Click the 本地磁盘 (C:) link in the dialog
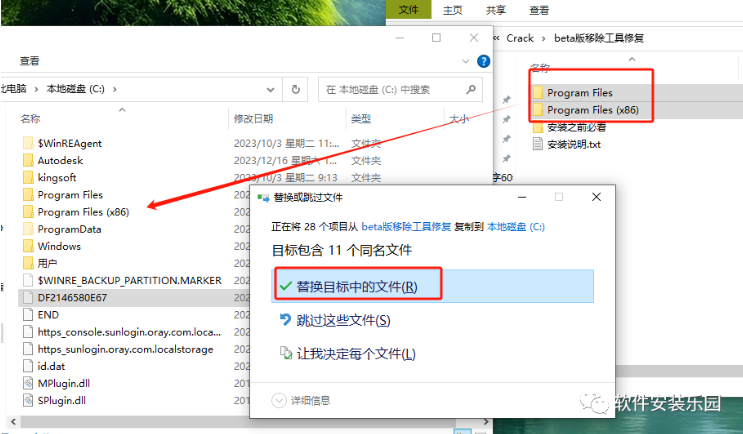The width and height of the screenshot is (743, 434). click(x=516, y=227)
